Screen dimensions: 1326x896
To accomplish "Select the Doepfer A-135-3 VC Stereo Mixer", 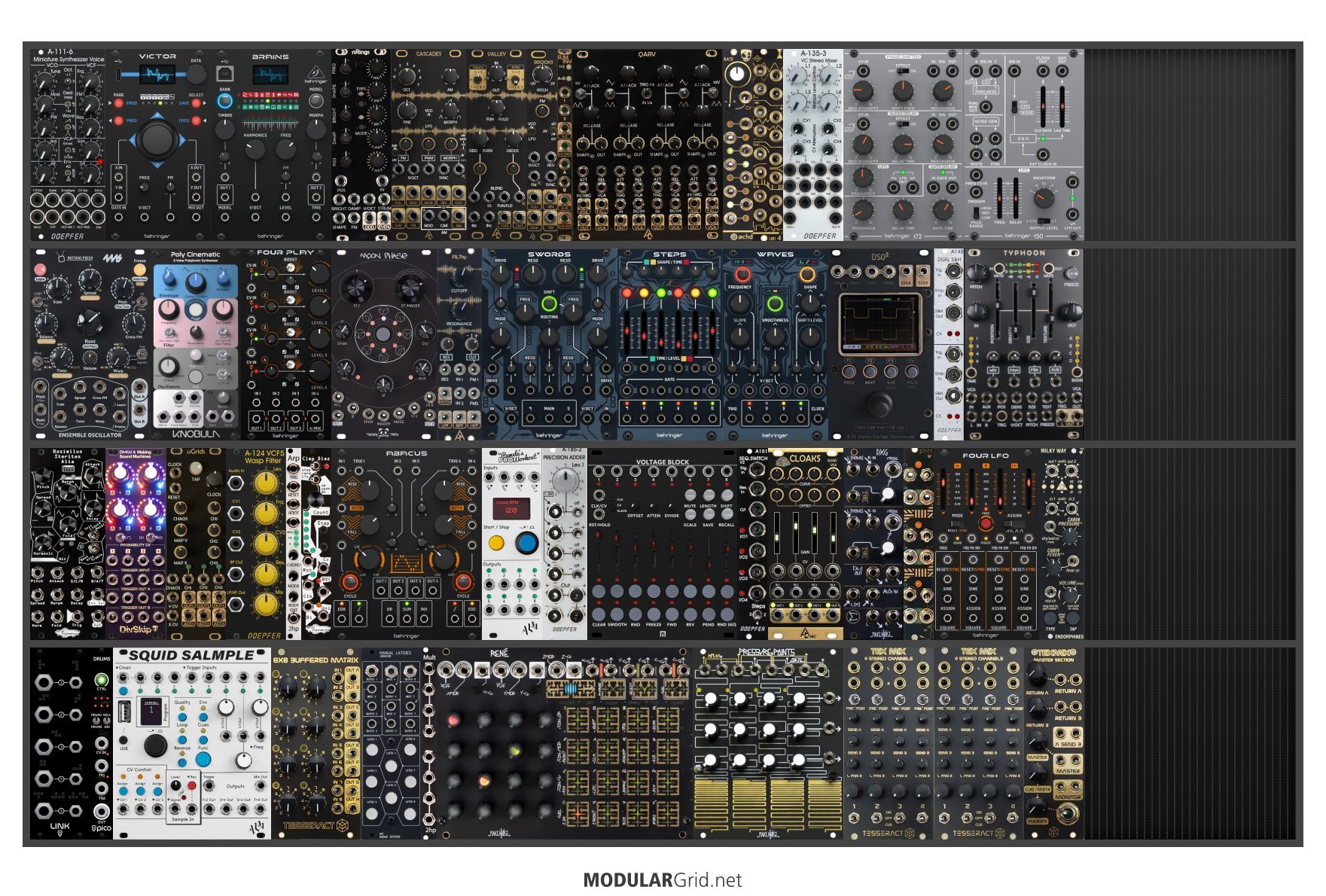I will (x=813, y=145).
